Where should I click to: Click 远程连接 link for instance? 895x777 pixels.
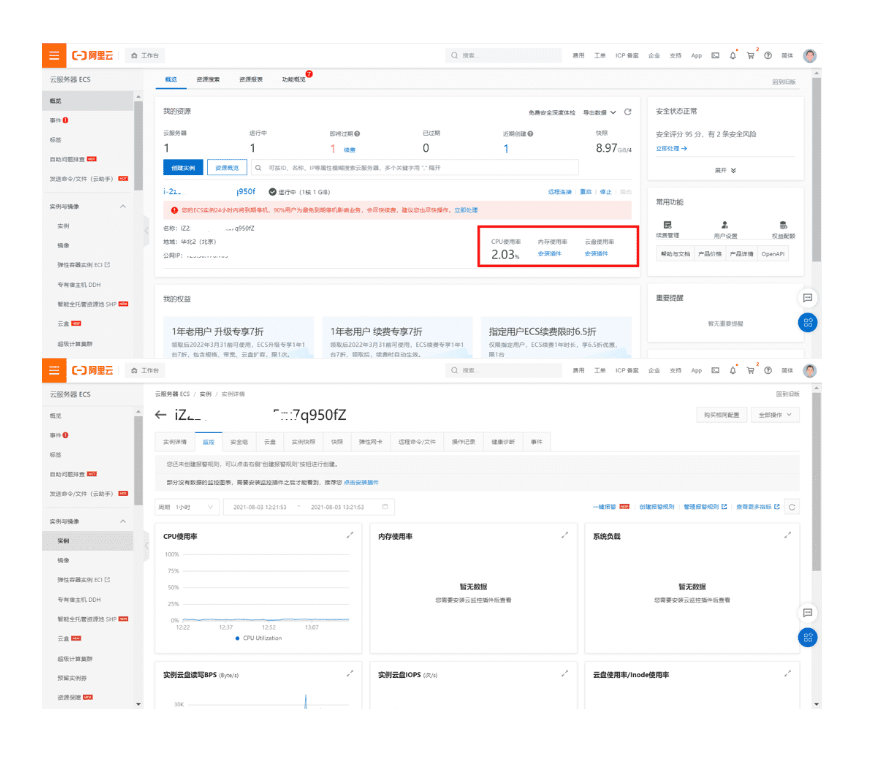pos(560,192)
